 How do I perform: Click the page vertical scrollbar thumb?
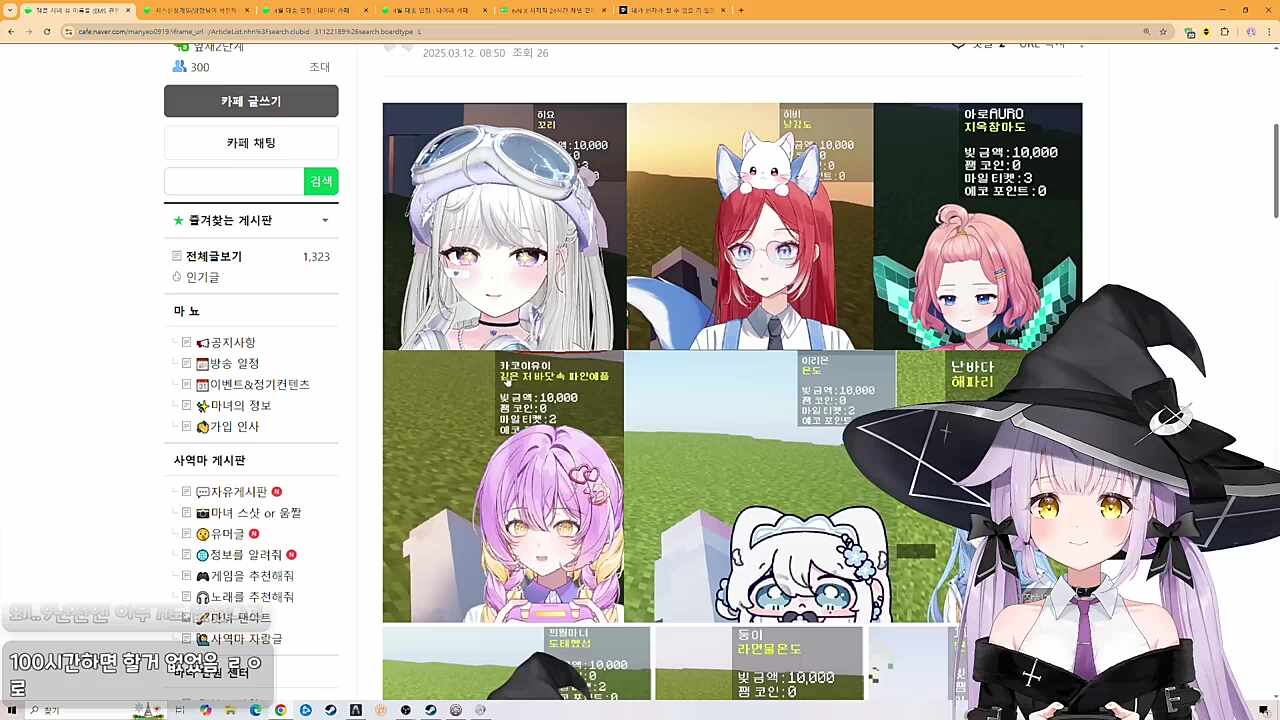[1275, 170]
